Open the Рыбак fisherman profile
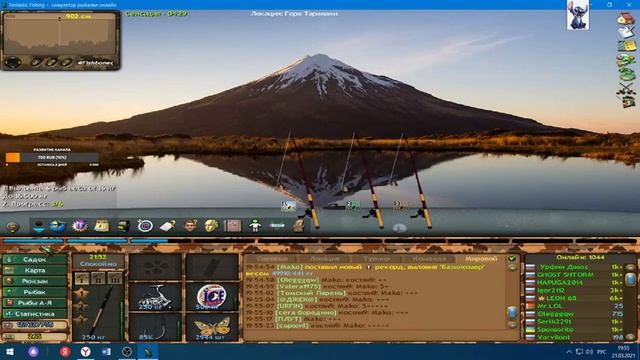This screenshot has height=360, width=640. click(x=34, y=292)
